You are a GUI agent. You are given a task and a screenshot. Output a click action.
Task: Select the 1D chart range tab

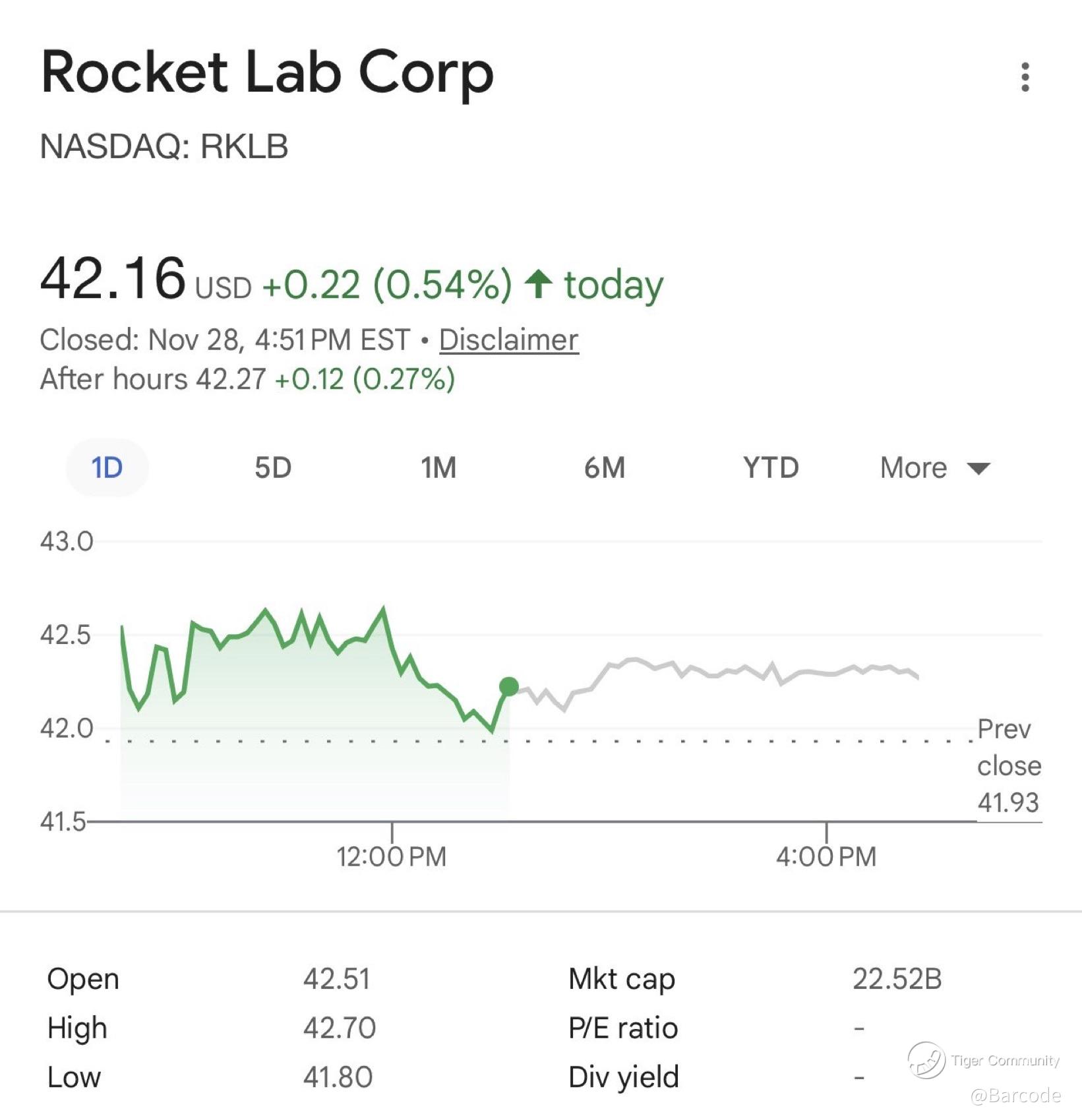coord(107,468)
